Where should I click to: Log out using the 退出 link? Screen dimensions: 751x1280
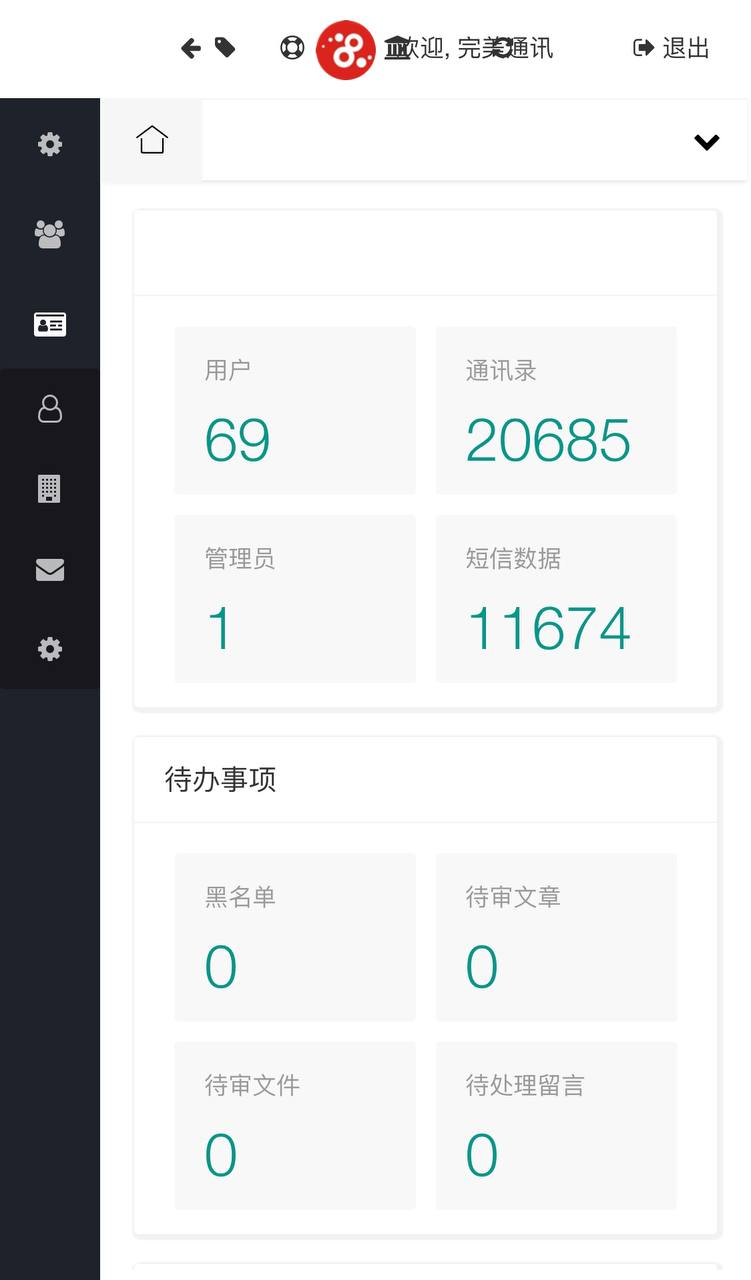click(672, 48)
